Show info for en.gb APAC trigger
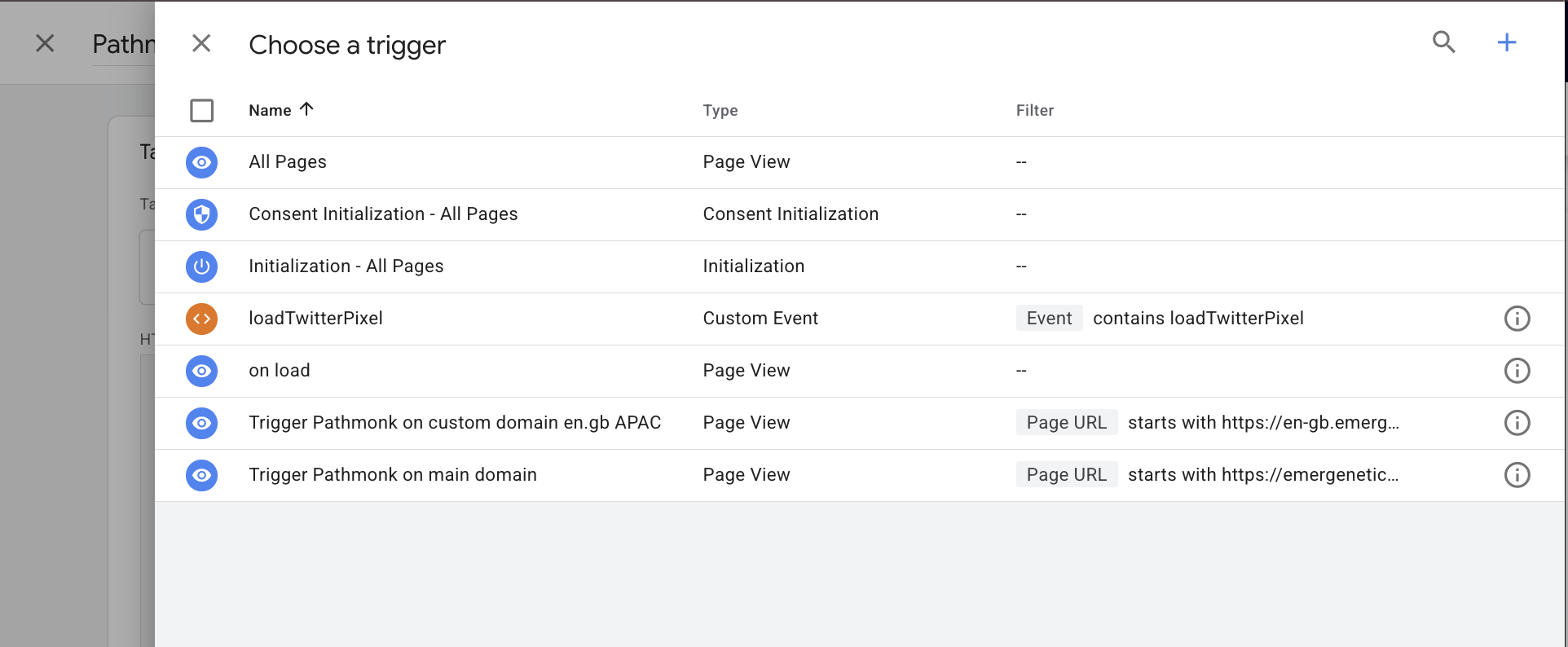Viewport: 1568px width, 647px height. (1516, 423)
